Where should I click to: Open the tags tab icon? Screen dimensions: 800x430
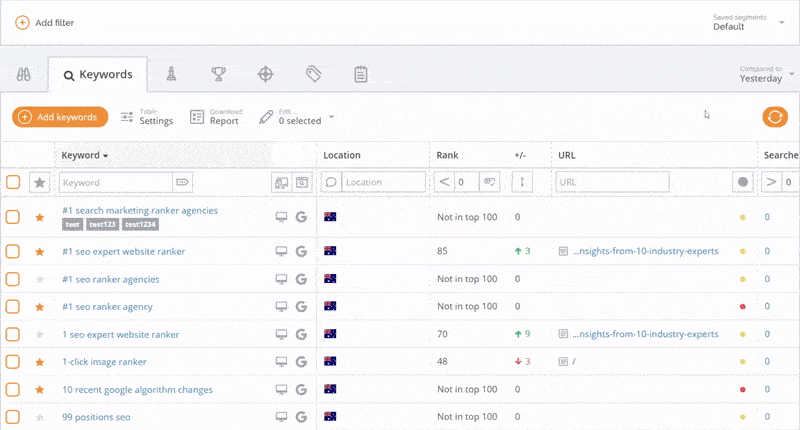313,74
